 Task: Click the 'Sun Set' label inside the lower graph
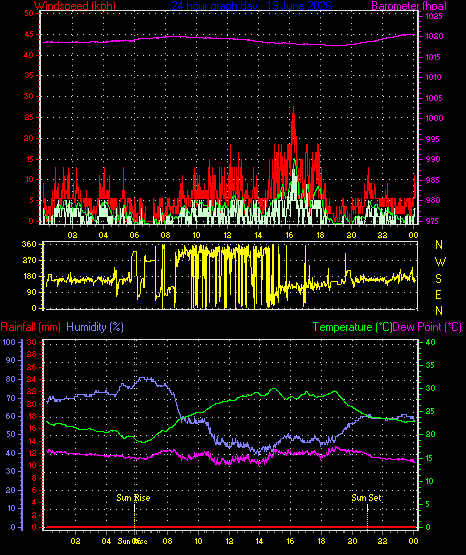coord(366,498)
